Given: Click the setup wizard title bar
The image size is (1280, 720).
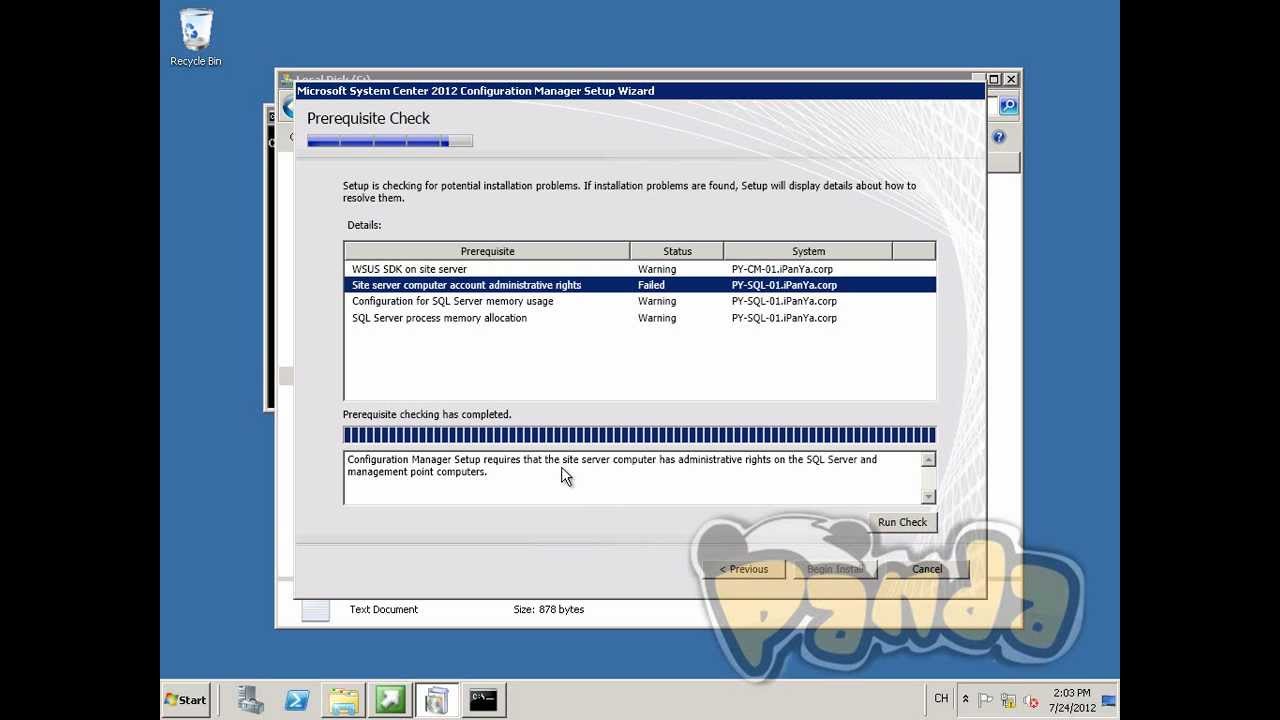Looking at the screenshot, I should click(x=640, y=91).
